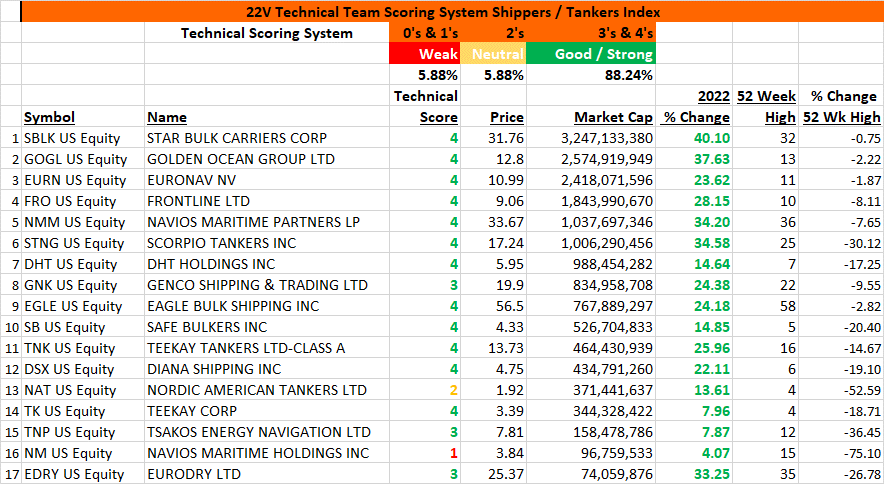Click the GOLDEN OCEAN GROUP LTD name cell
884x484 pixels.
[x=267, y=159]
